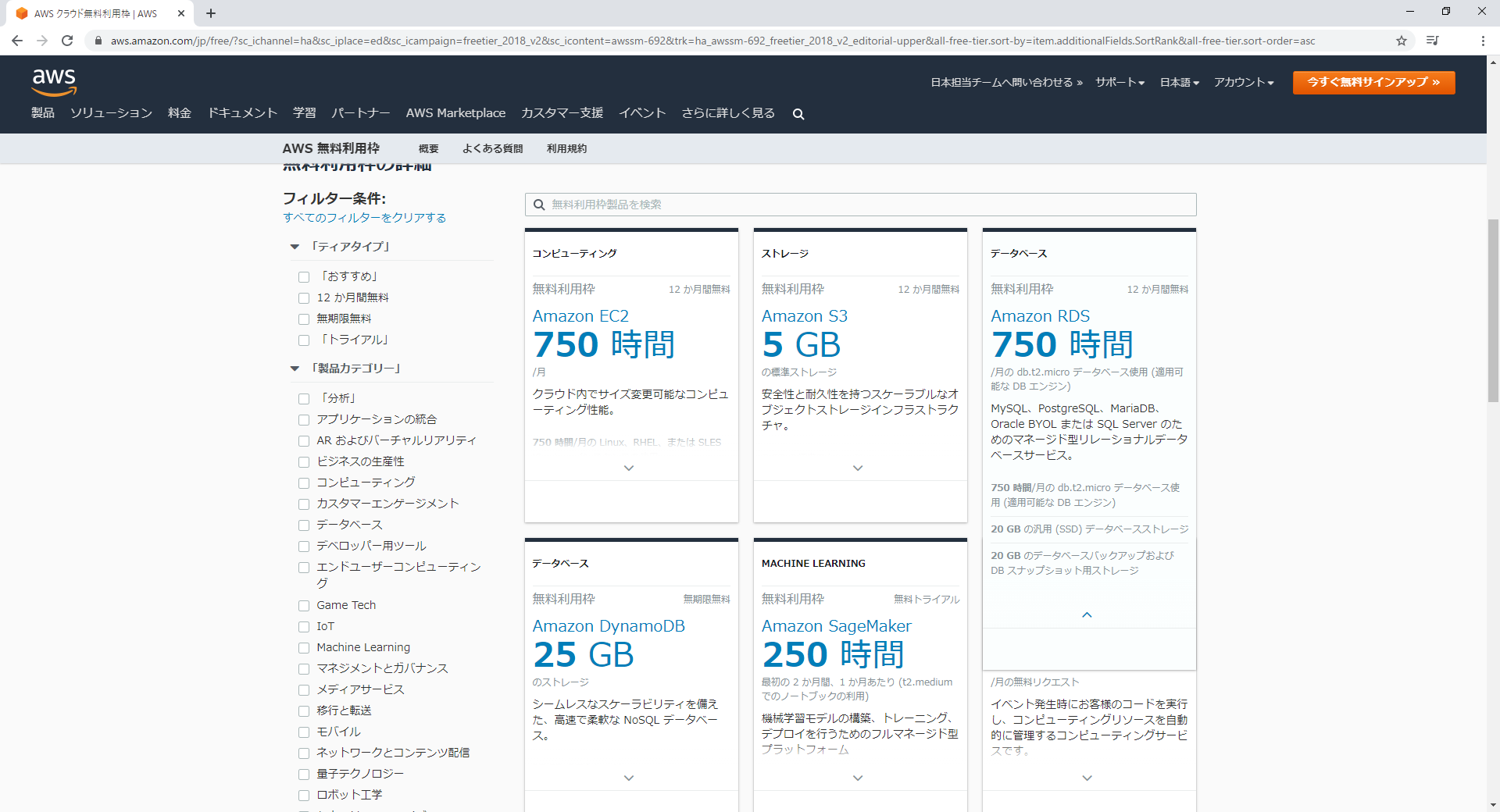
Task: Switch to the 利用規約 tab
Action: 566,148
